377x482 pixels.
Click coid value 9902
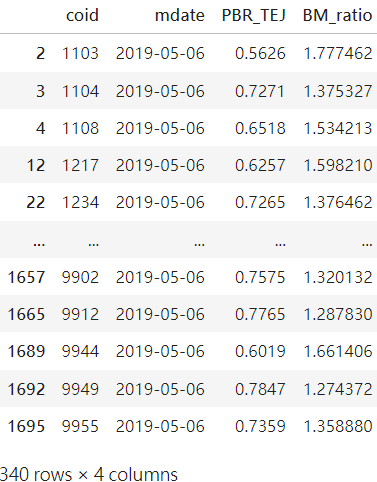(x=80, y=277)
